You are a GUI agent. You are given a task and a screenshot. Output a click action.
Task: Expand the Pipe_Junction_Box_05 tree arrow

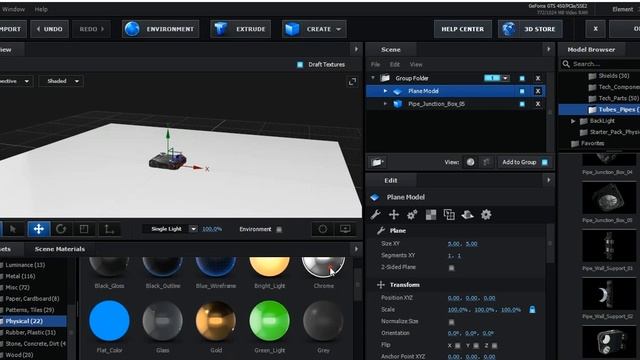(x=385, y=104)
